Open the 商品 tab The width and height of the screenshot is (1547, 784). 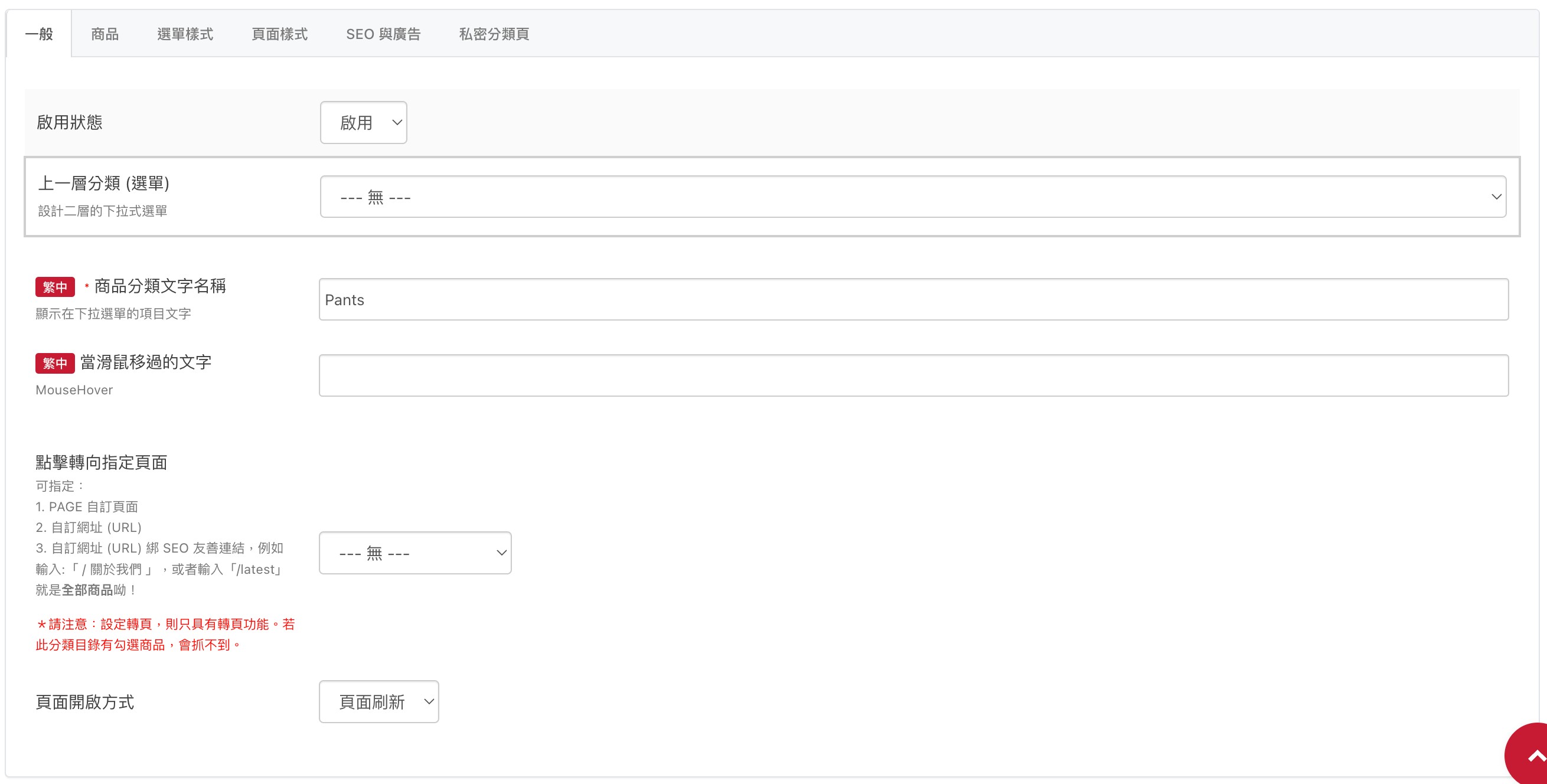pyautogui.click(x=105, y=34)
